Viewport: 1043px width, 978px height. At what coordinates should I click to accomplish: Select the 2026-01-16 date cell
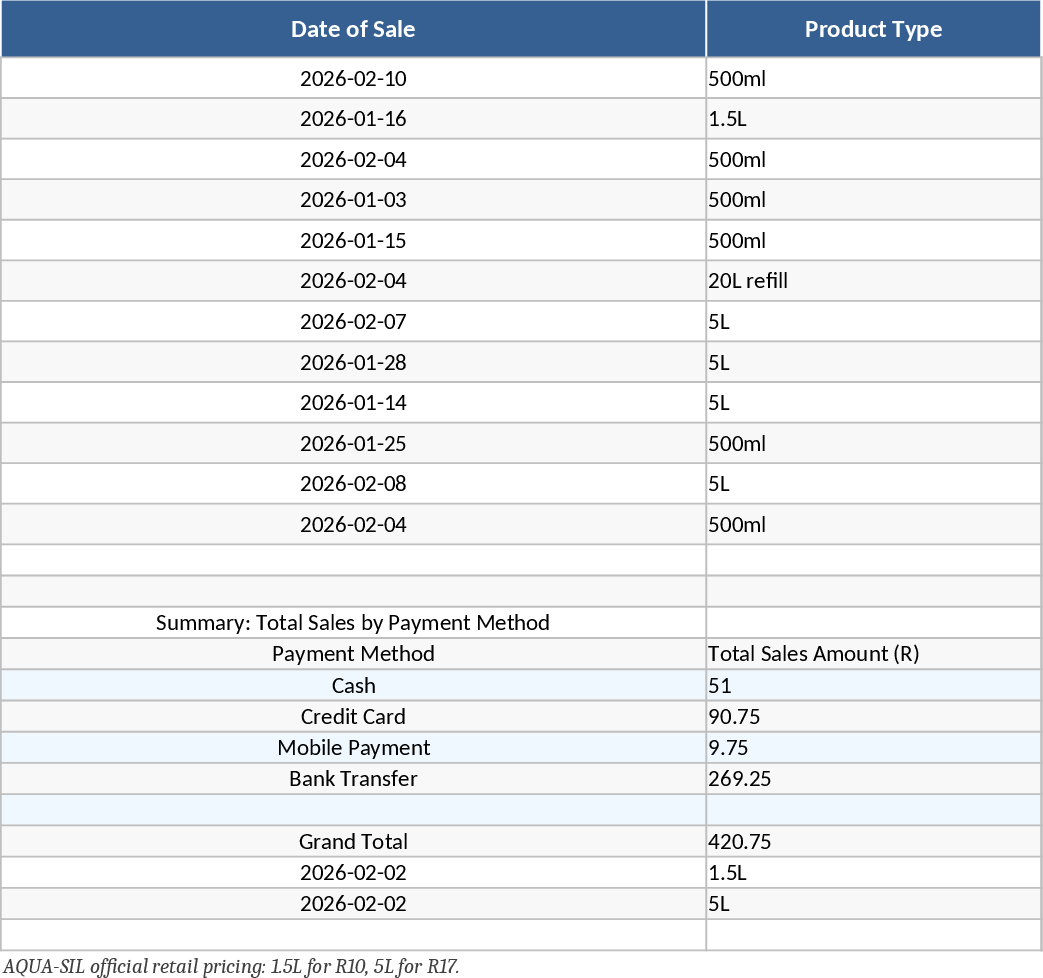353,119
